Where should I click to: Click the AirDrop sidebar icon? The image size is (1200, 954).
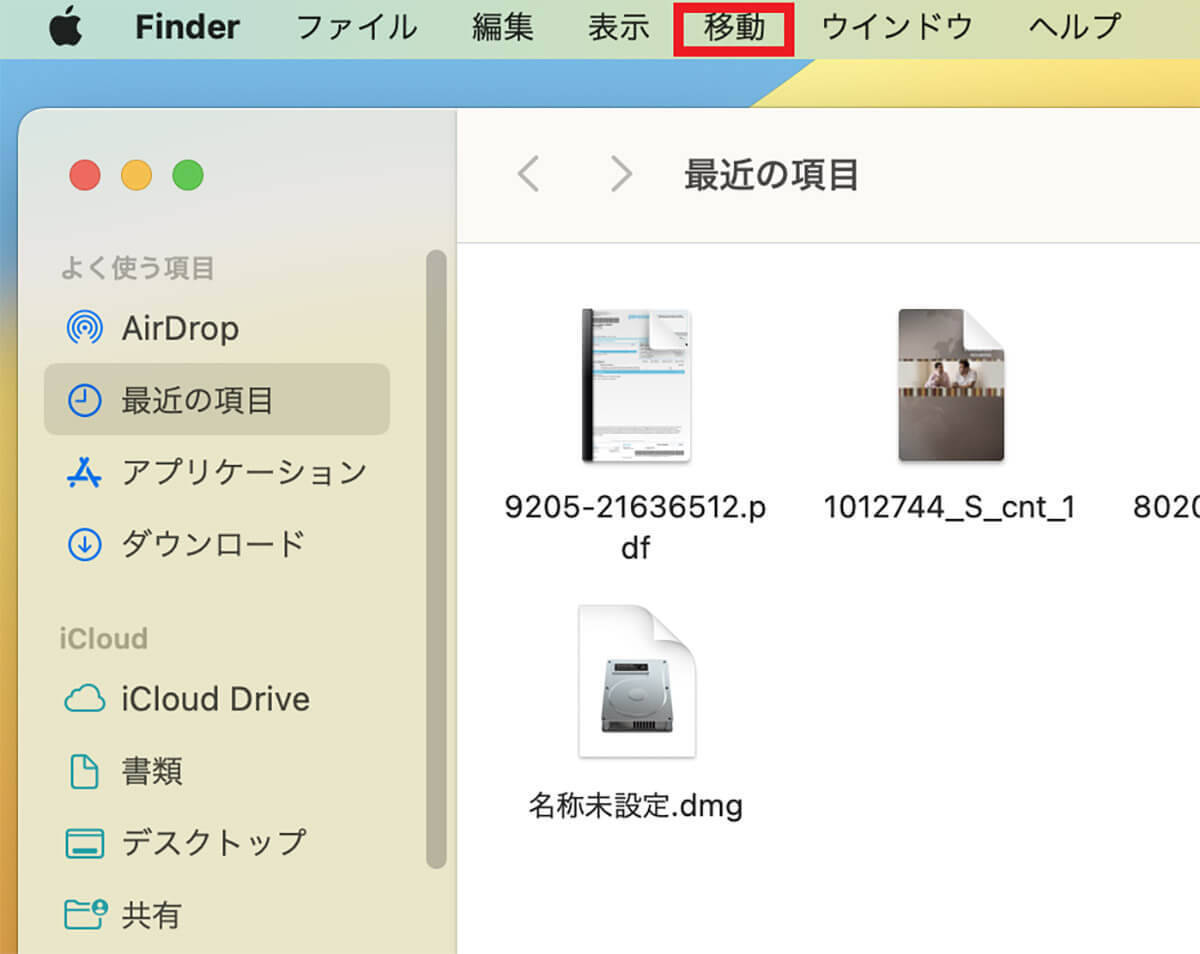click(84, 328)
